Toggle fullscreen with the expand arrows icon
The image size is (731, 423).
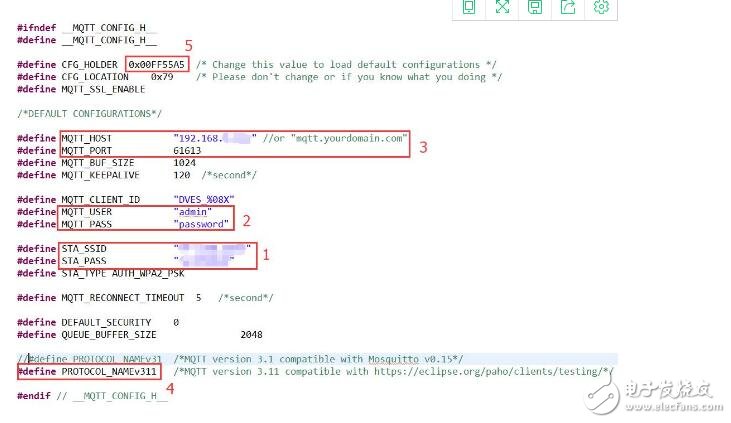502,8
